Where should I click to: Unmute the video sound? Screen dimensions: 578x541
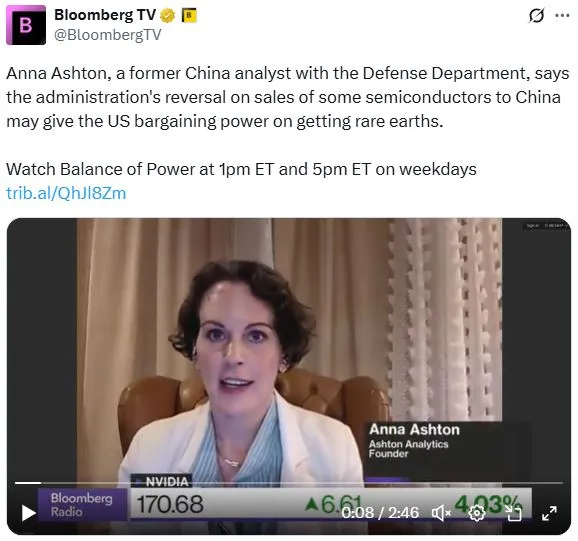(441, 513)
